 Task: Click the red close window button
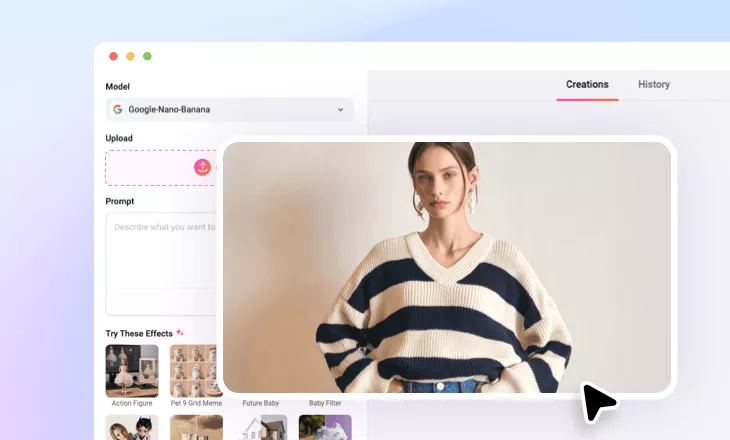point(113,56)
